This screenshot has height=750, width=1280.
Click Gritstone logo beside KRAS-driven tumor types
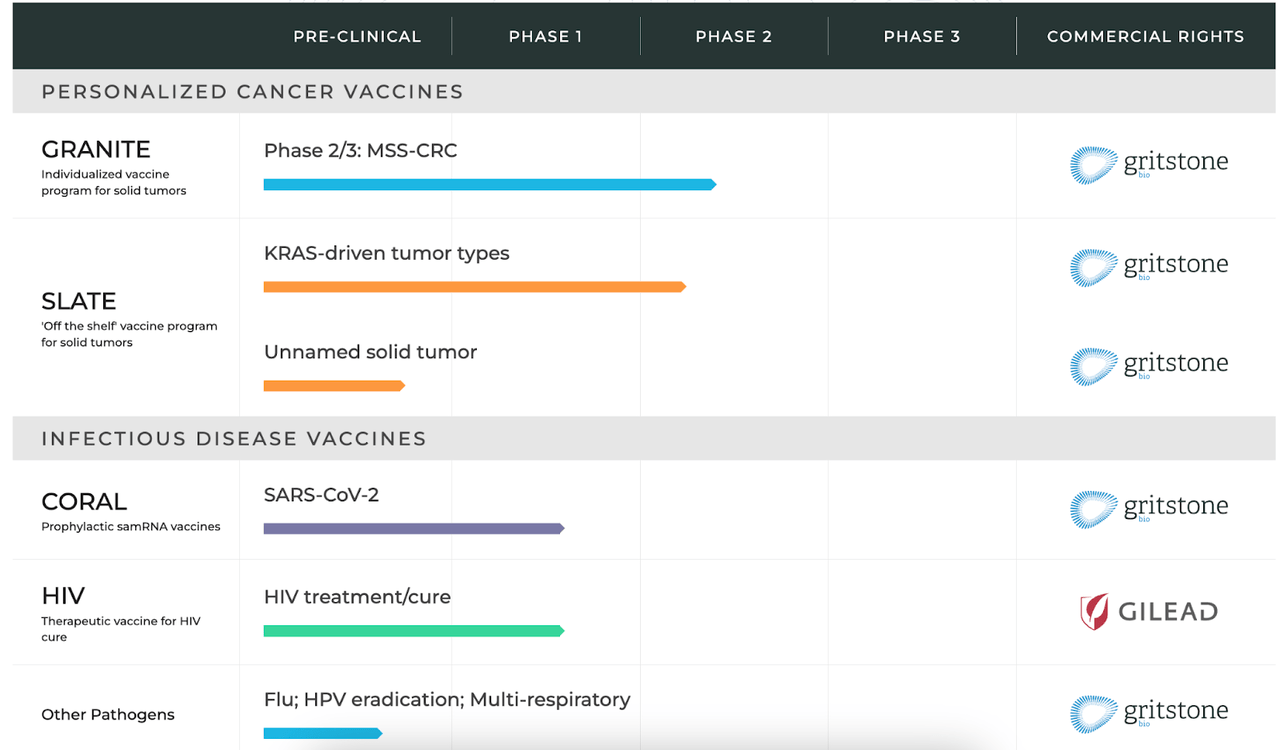tap(1149, 267)
